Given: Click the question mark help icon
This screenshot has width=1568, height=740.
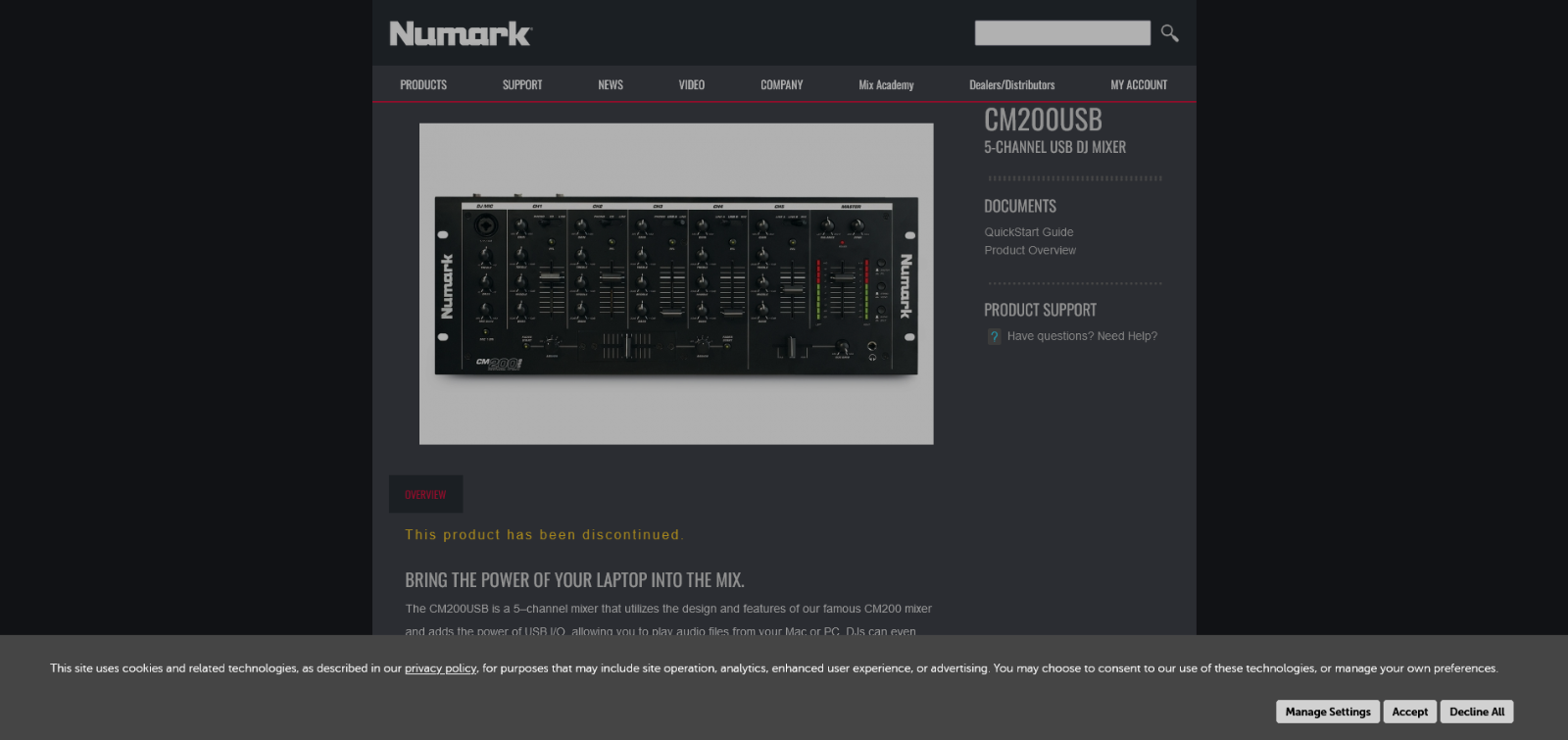Looking at the screenshot, I should coord(994,337).
